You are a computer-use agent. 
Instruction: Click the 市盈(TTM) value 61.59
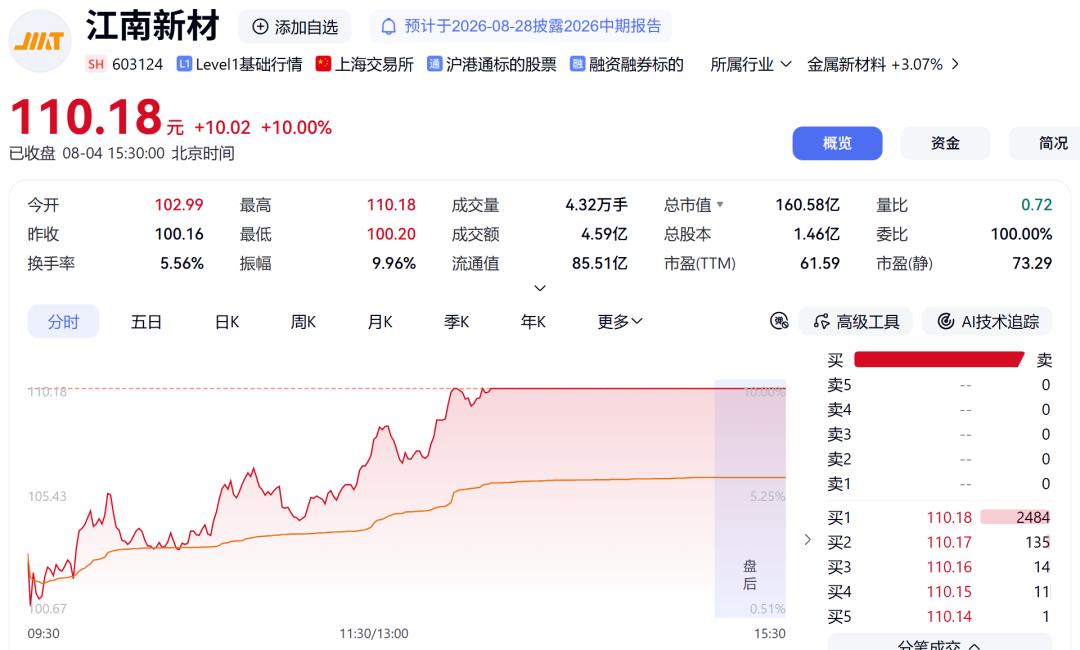tap(820, 263)
